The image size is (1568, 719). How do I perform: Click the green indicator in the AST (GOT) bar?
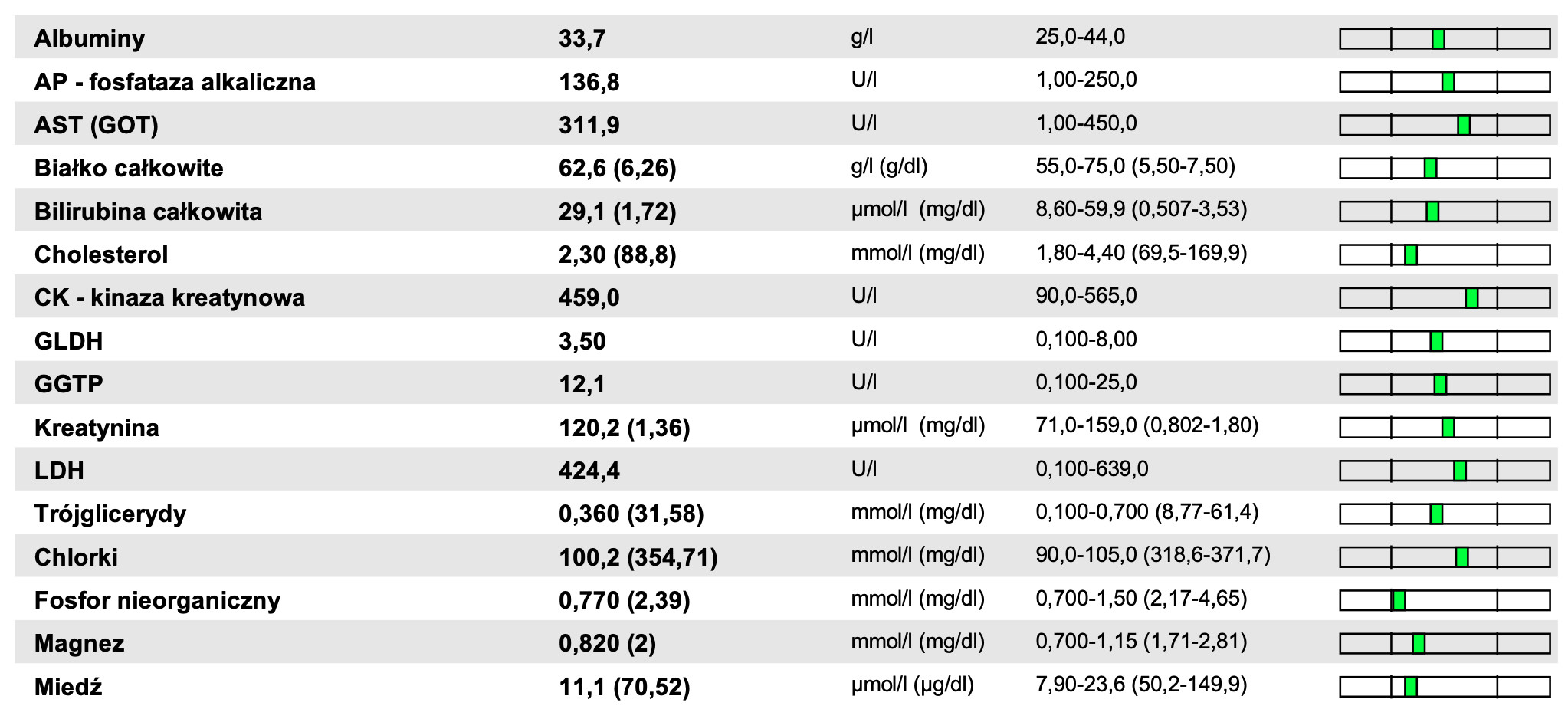1464,126
